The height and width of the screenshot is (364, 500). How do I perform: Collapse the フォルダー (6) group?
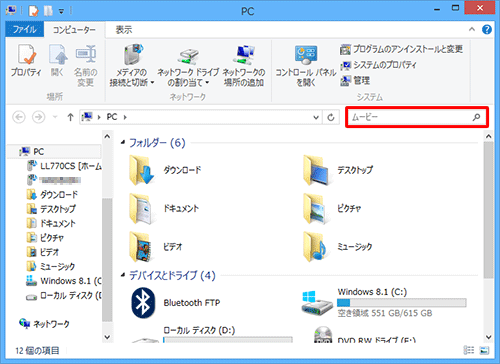coord(123,143)
